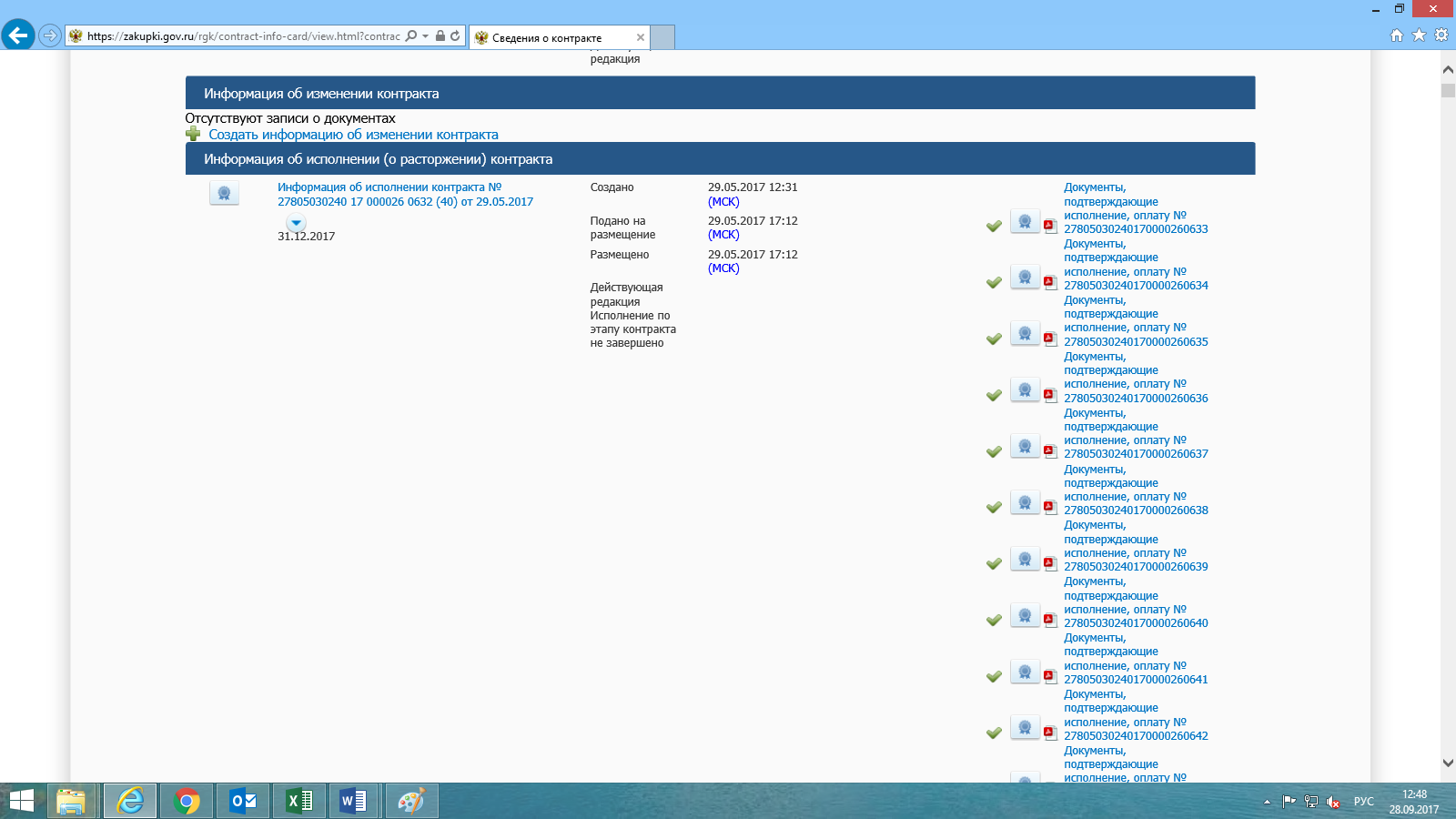Viewport: 1456px width, 819px height.
Task: Click the (МСК) link under Создано time 12:31
Action: pyautogui.click(x=723, y=202)
